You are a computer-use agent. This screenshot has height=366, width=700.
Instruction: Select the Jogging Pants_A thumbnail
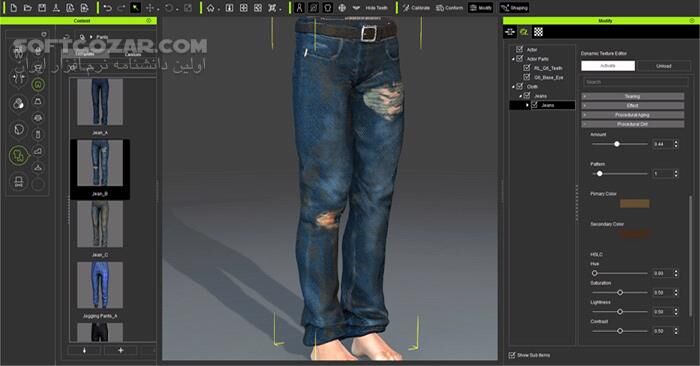coord(100,285)
